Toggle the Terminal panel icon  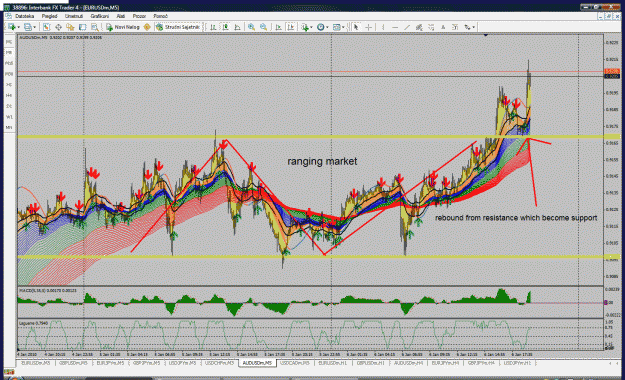(83, 27)
